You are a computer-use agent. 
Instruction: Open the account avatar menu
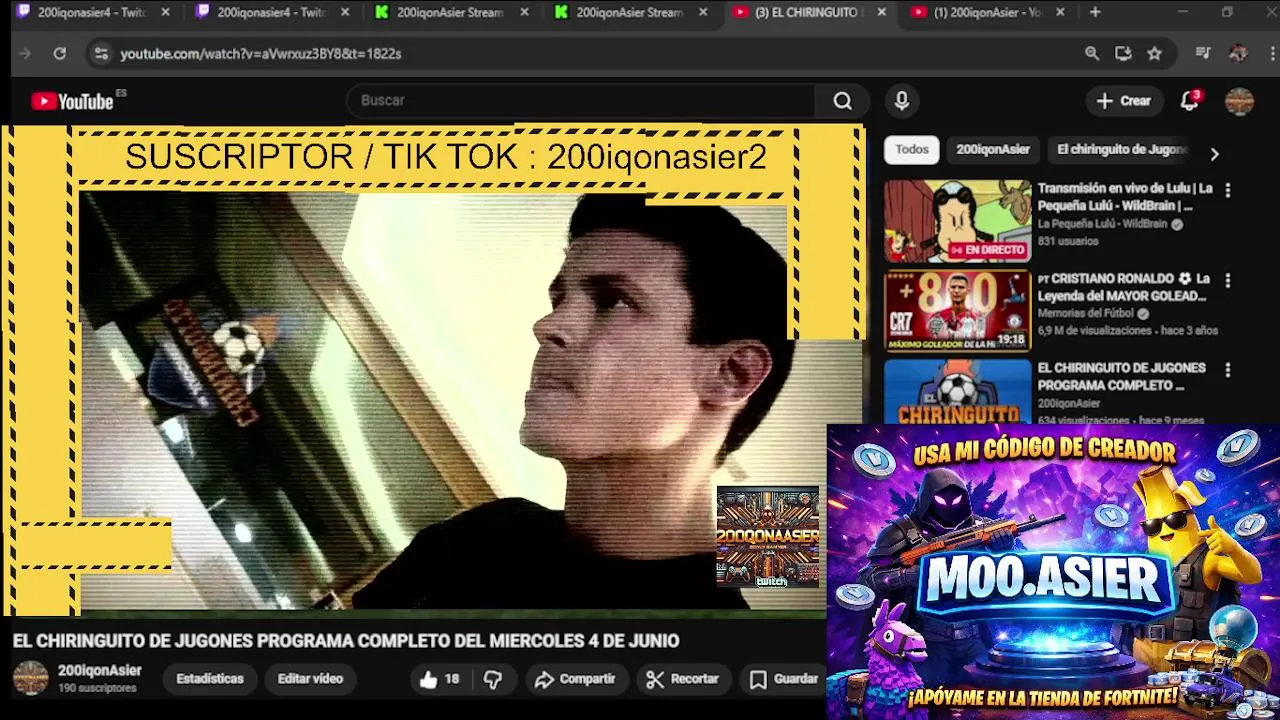(x=1239, y=101)
